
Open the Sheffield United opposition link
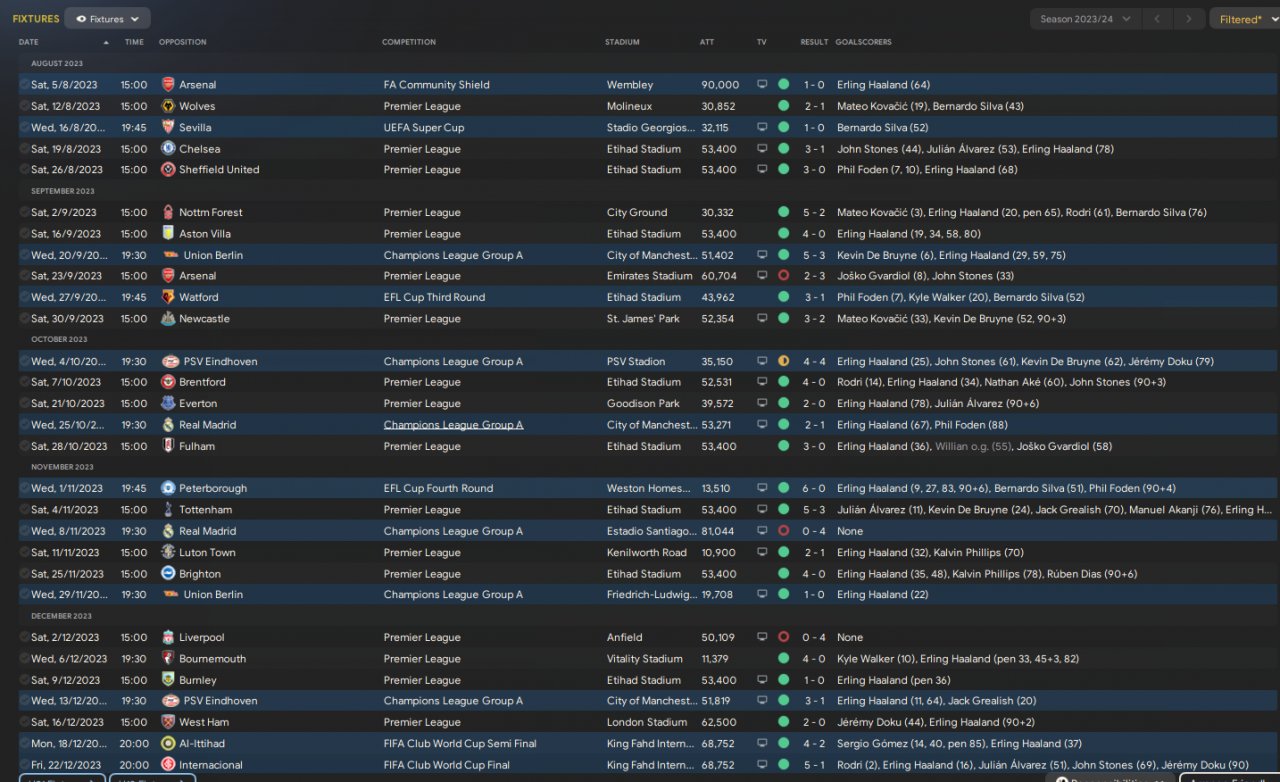click(x=219, y=170)
